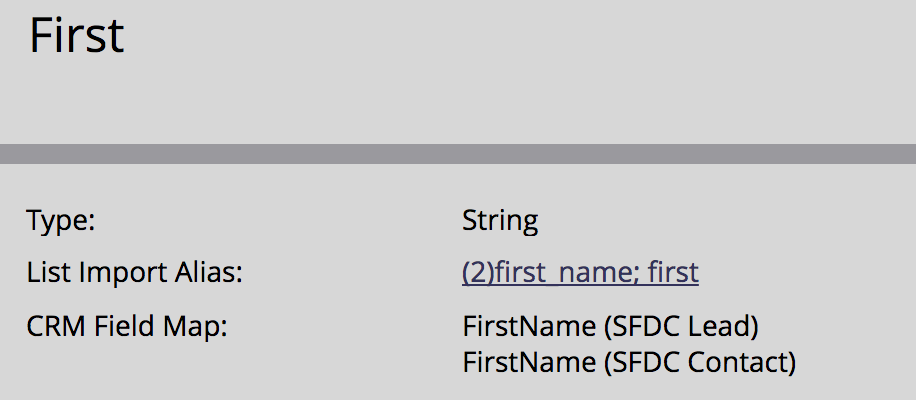Click "FirstName" in the SFDC Lead row

point(529,326)
